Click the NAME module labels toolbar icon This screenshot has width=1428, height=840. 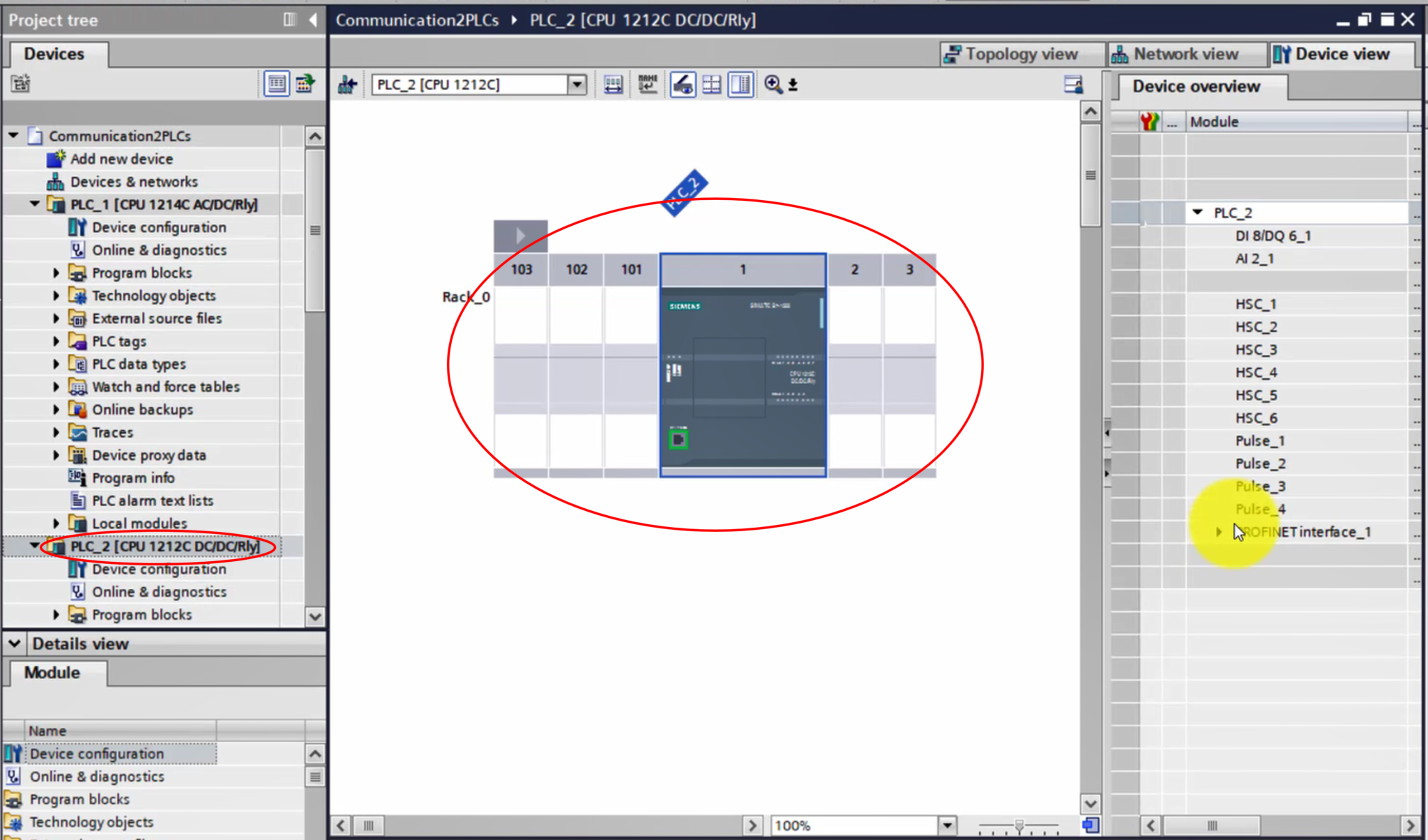[x=648, y=85]
